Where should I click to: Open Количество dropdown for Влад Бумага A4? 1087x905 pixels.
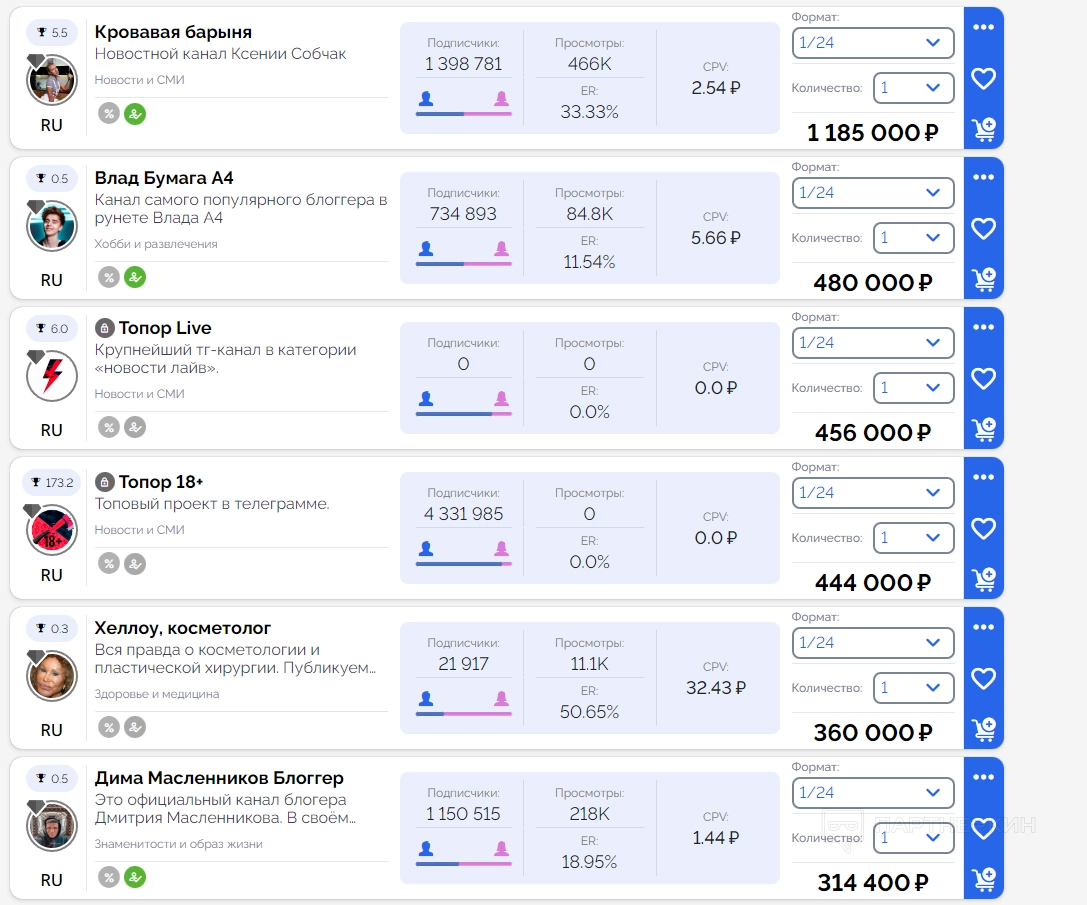pyautogui.click(x=912, y=238)
